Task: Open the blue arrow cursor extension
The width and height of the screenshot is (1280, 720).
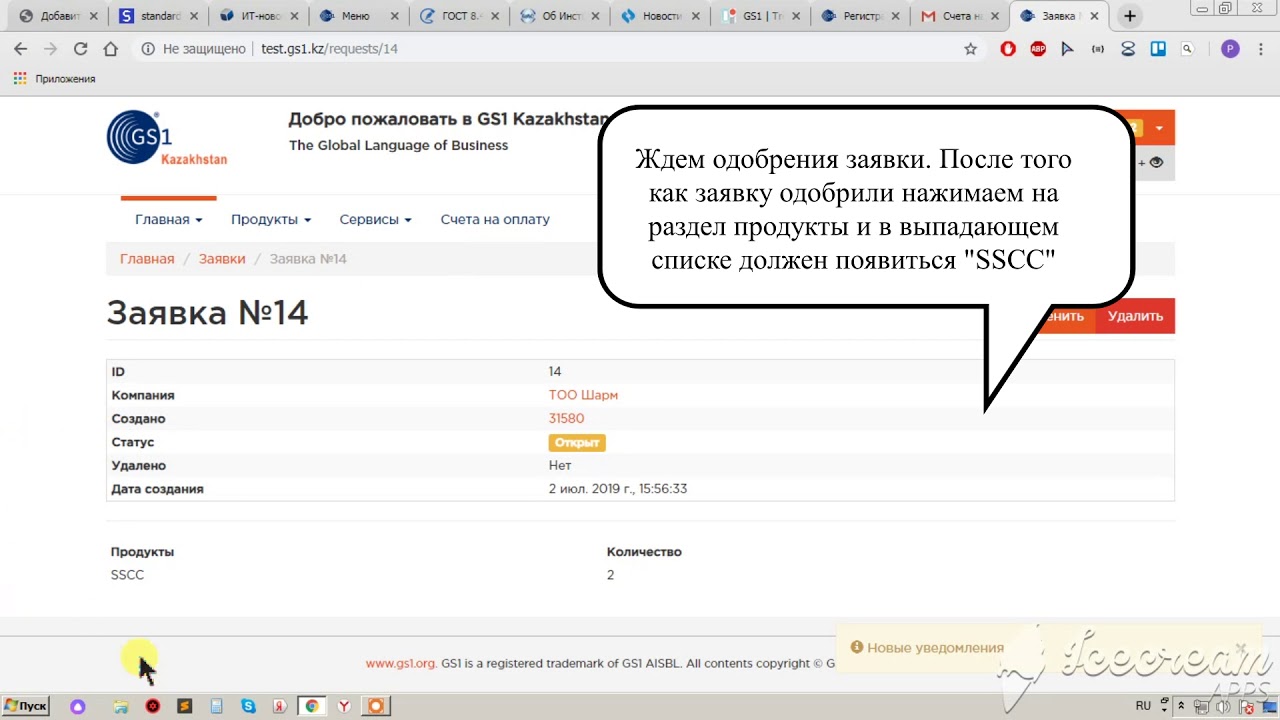Action: (1068, 48)
